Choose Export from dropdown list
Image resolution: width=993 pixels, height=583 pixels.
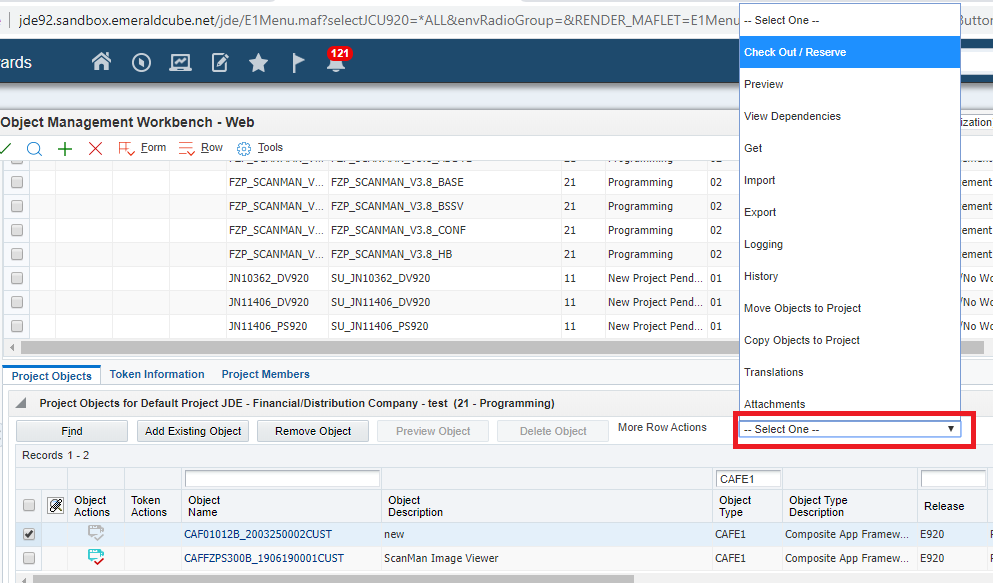(x=850, y=212)
